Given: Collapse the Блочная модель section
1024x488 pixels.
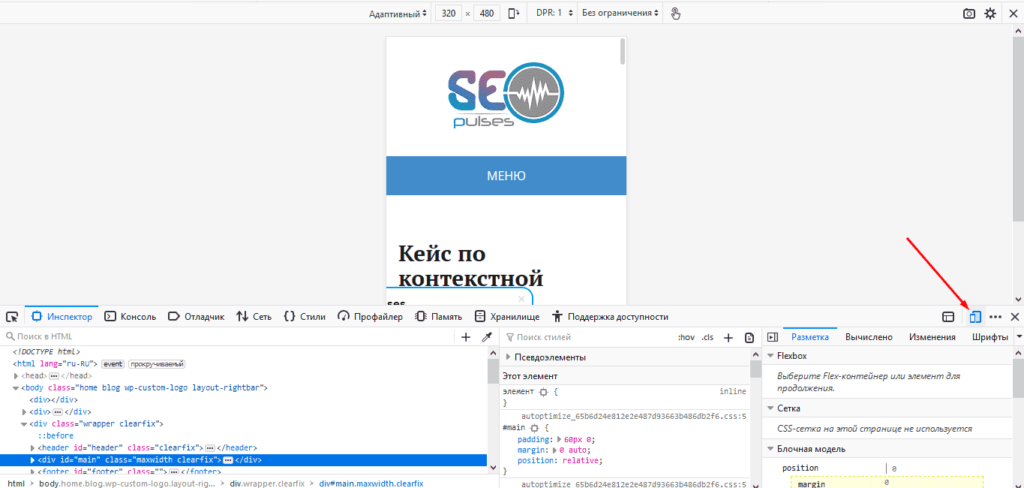Looking at the screenshot, I should pos(770,449).
